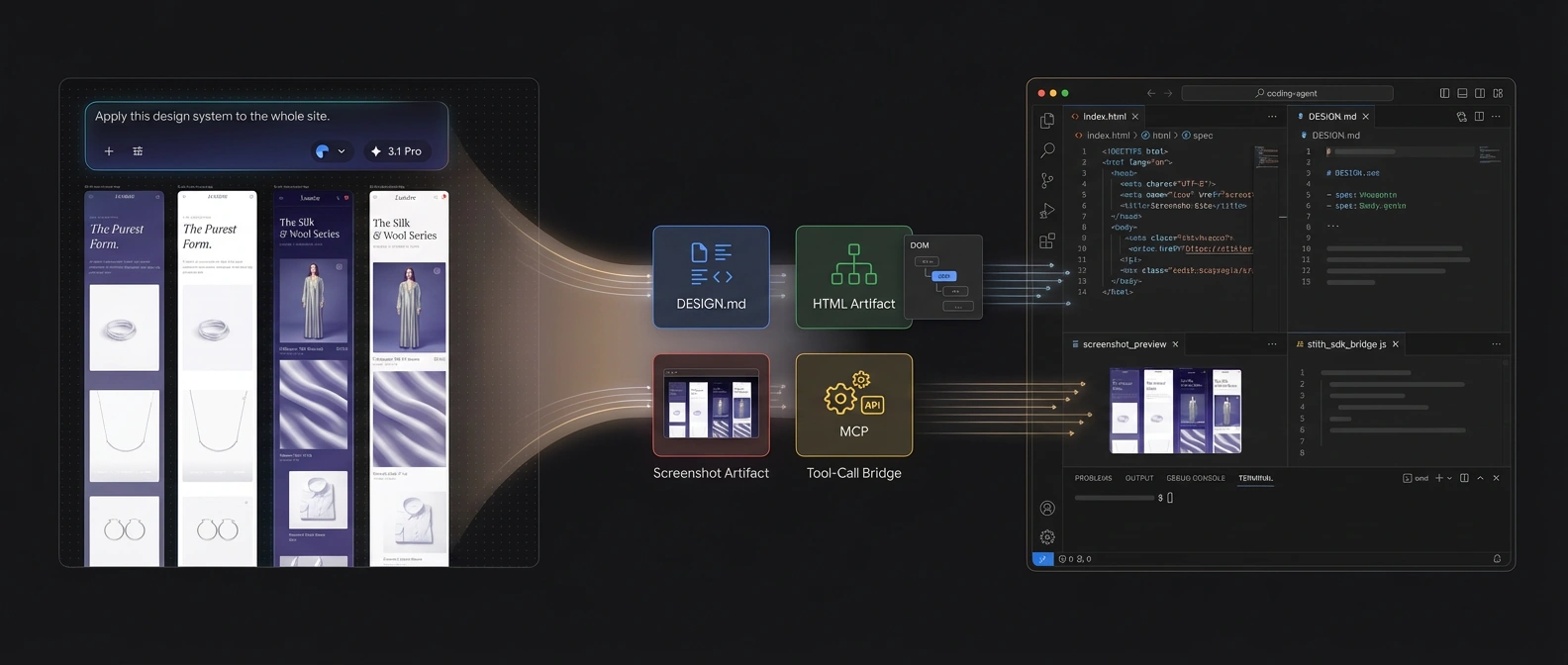1568x665 pixels.
Task: Split the DESIGN.md editor with split icon
Action: point(1479,117)
